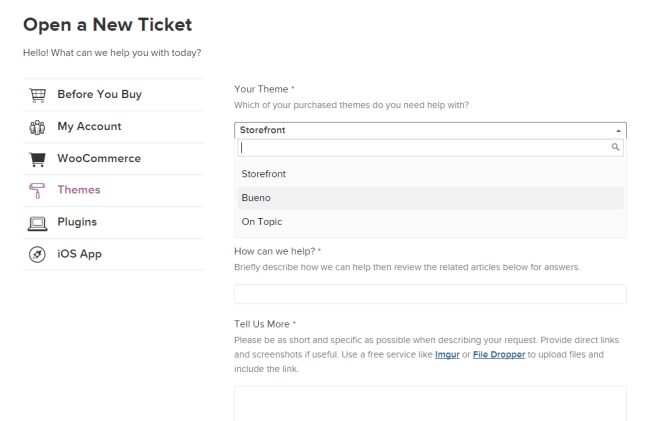Click the compass icon beside iOS App

pyautogui.click(x=37, y=254)
